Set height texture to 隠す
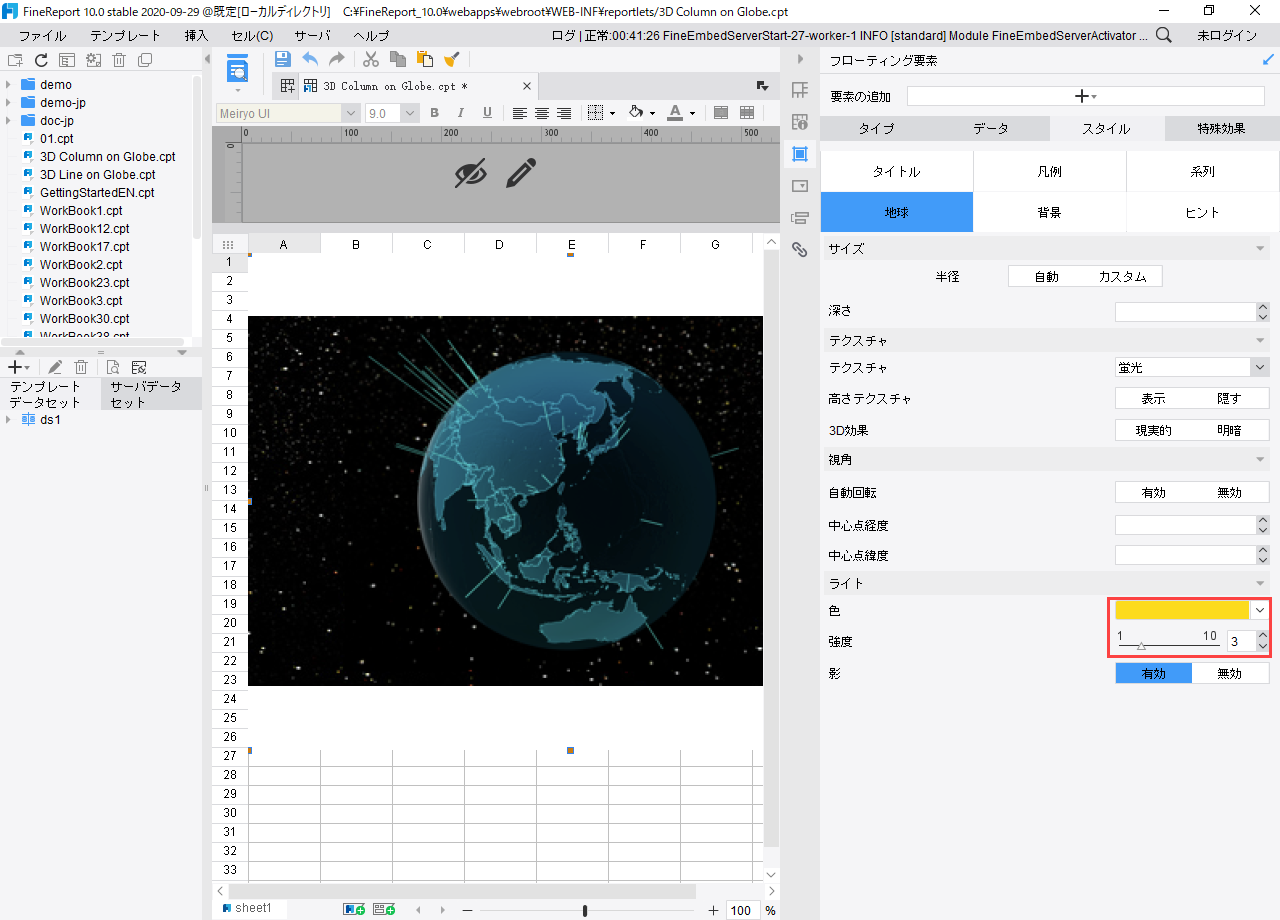Screen dimensions: 1280x920 tap(1230, 398)
